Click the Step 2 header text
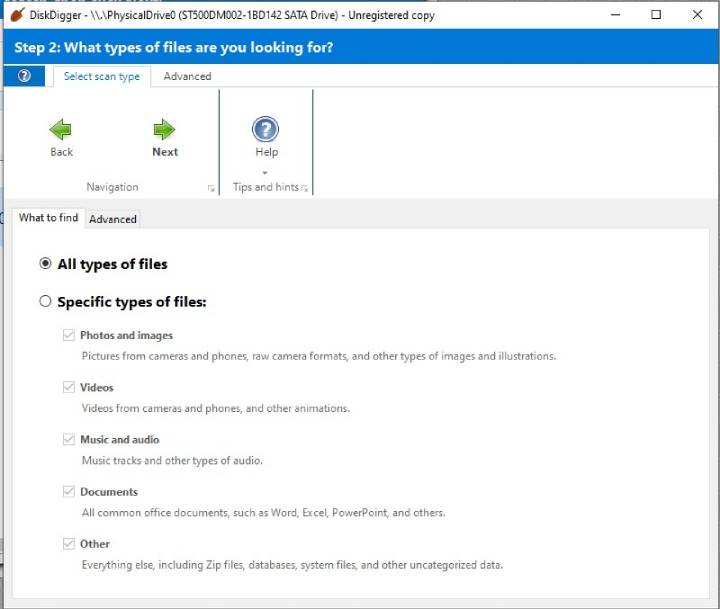The height and width of the screenshot is (609, 720). pos(174,47)
